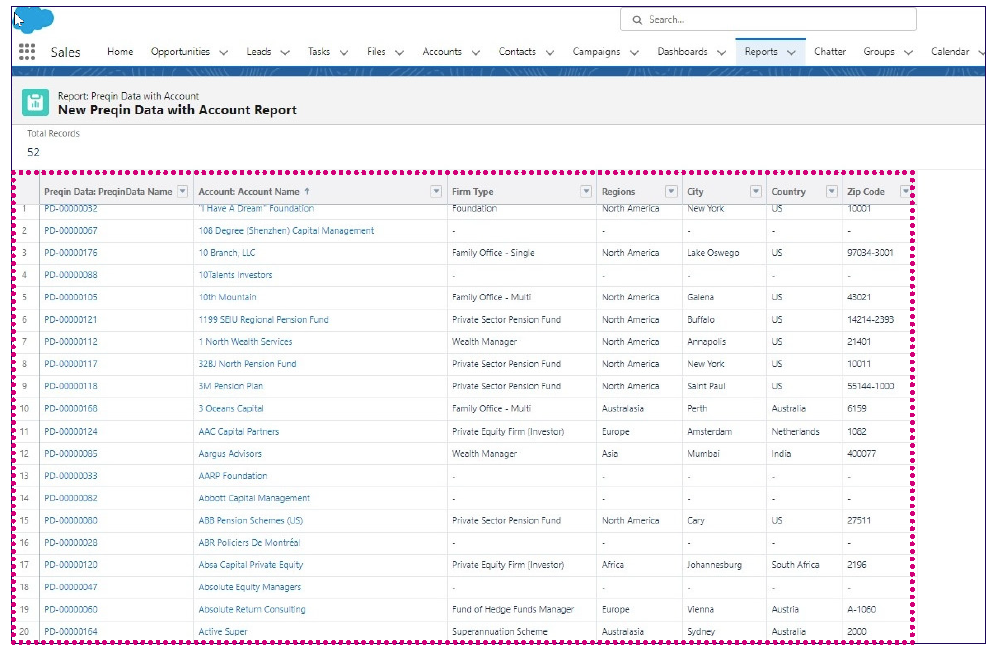Open record link PD-00000176
Image resolution: width=1004 pixels, height=652 pixels.
pos(71,253)
